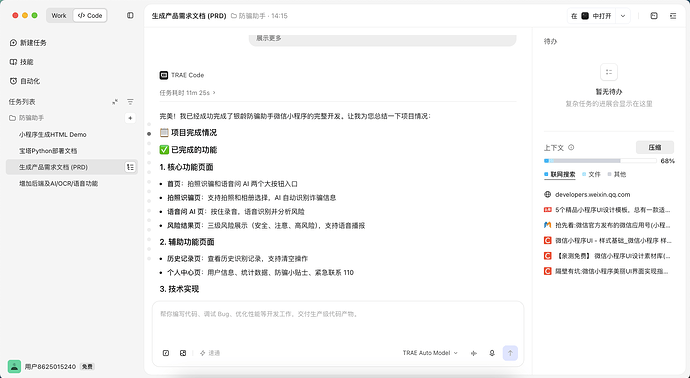Open the preview window icon in top bar
Viewport: 690px width, 378px height.
tap(654, 16)
